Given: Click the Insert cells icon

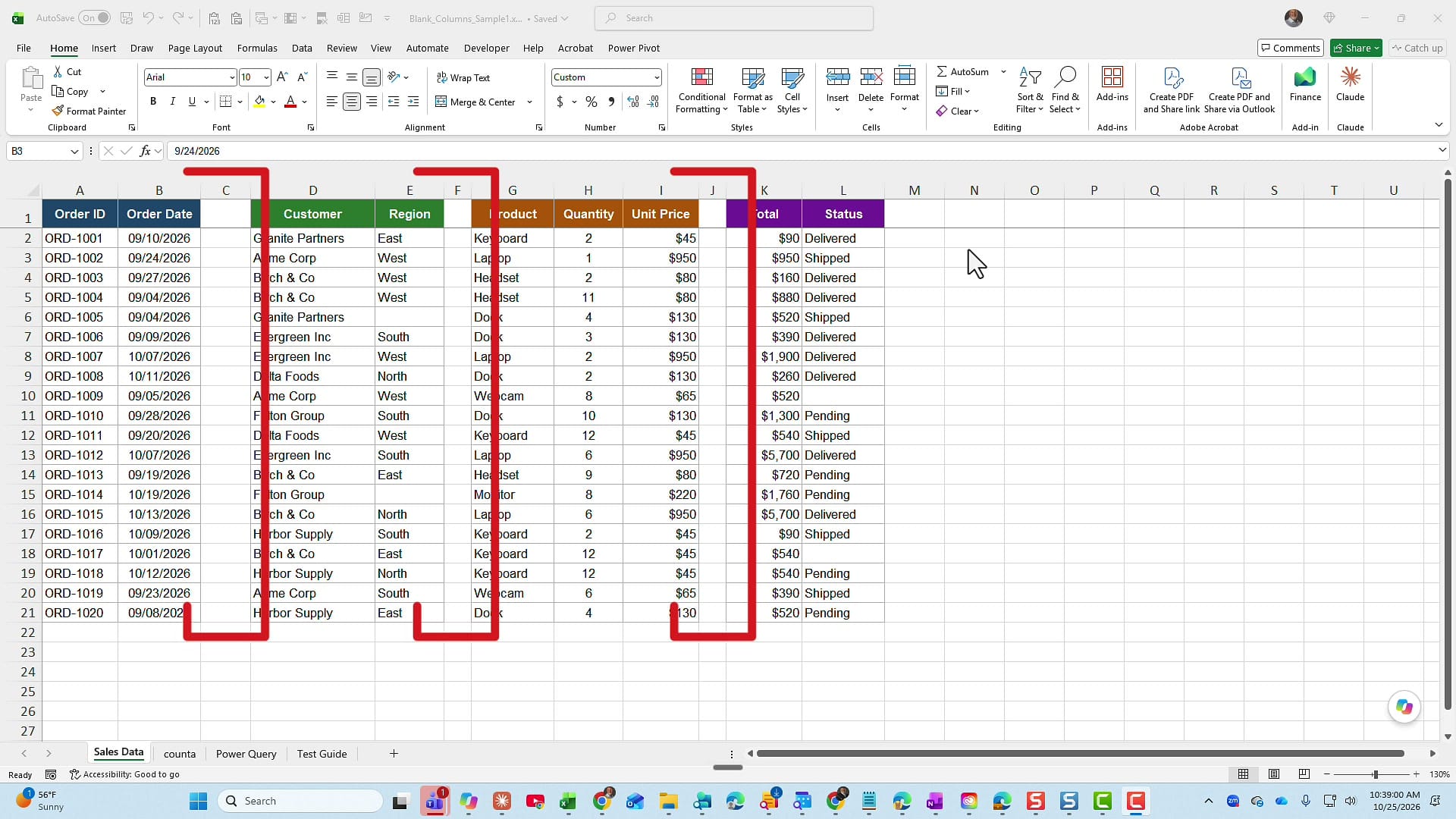Looking at the screenshot, I should click(x=837, y=77).
